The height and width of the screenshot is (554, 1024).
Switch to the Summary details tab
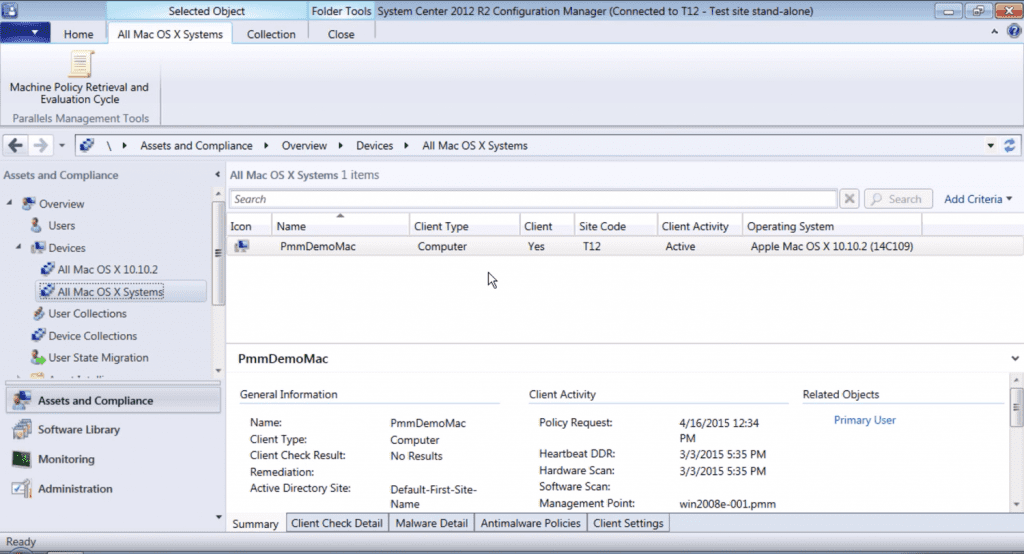(x=255, y=523)
